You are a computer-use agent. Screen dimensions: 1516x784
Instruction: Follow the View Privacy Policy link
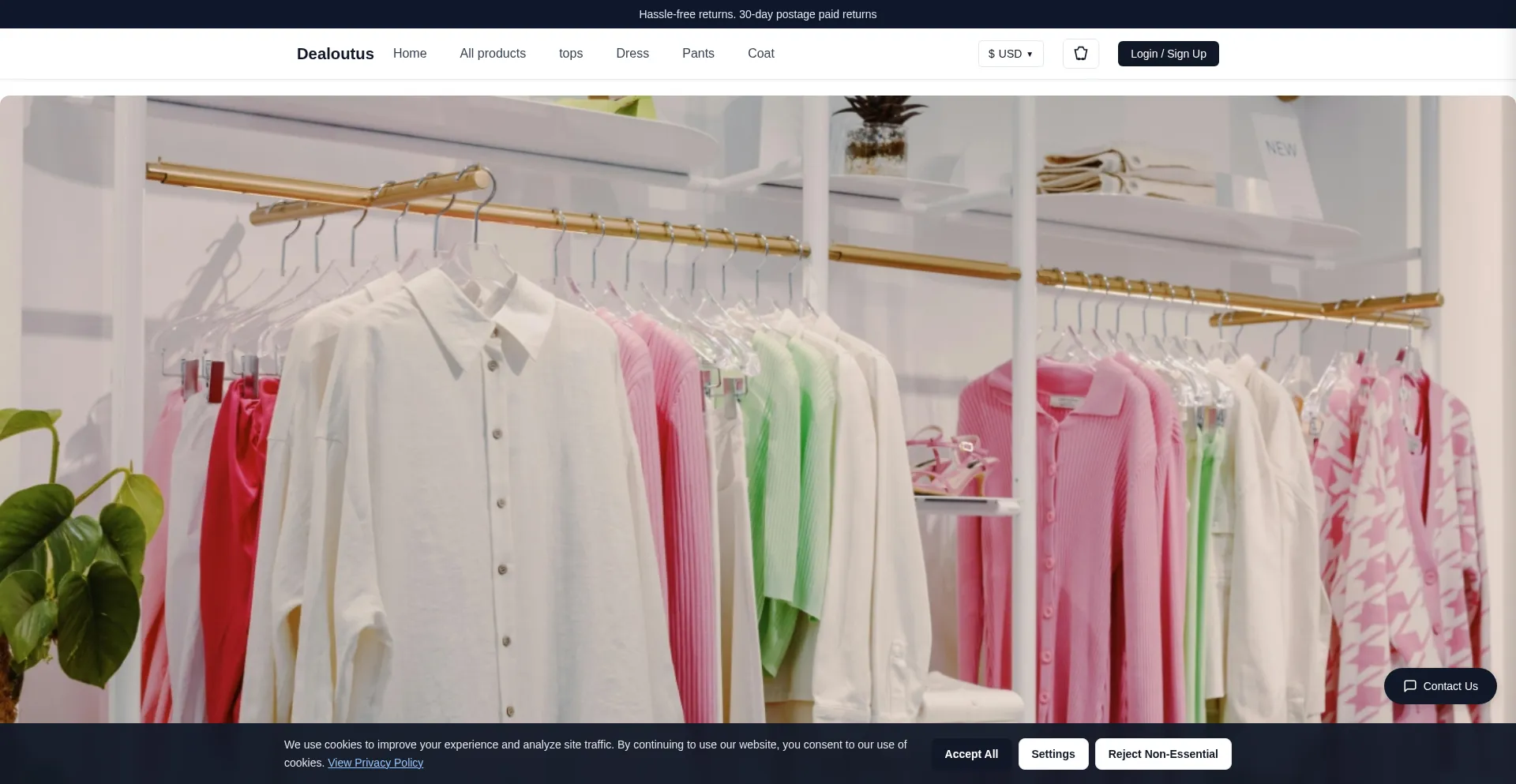pyautogui.click(x=375, y=763)
